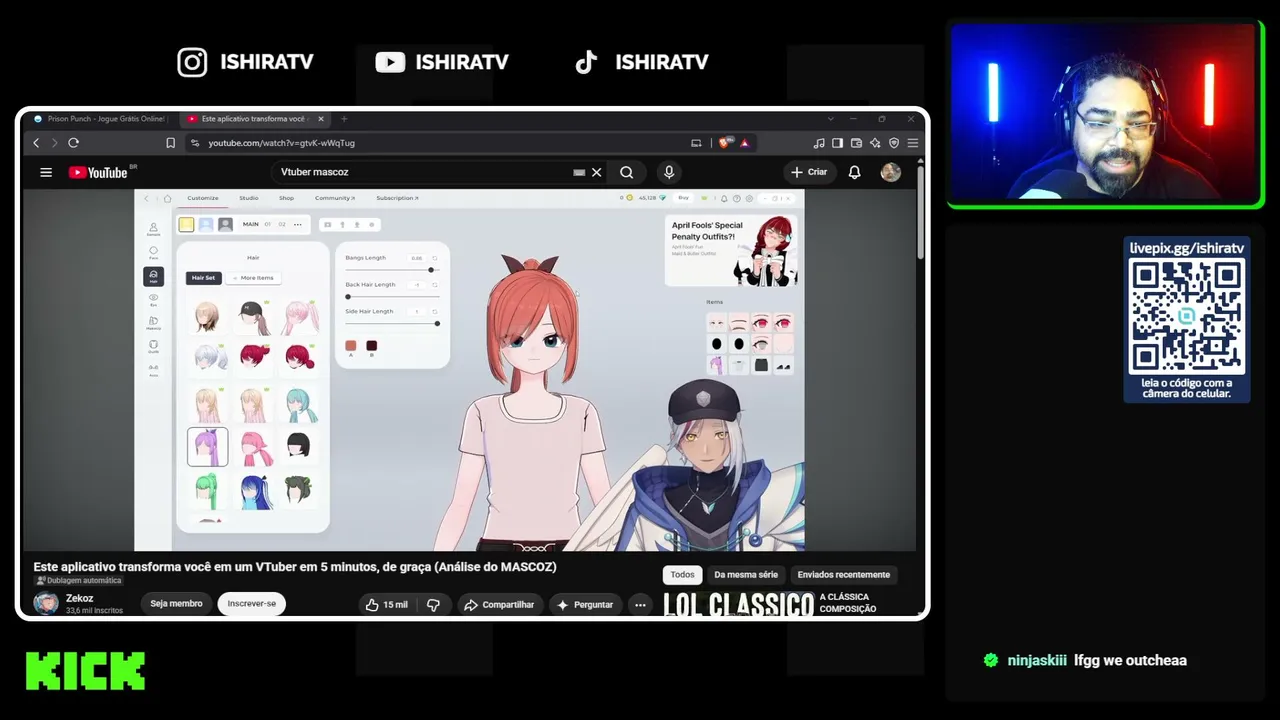Toggle the browser sidebar panel icon
This screenshot has width=1280, height=720.
pos(838,143)
